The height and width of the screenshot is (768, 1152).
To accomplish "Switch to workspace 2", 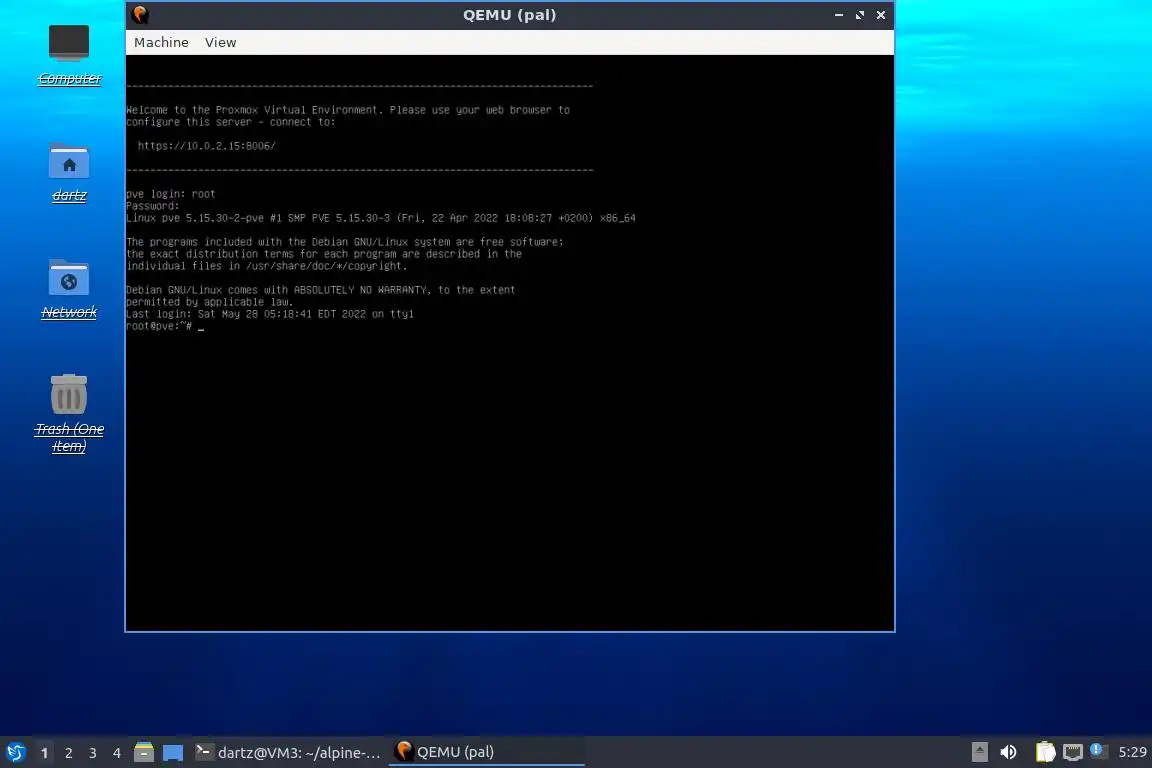I will tap(68, 753).
